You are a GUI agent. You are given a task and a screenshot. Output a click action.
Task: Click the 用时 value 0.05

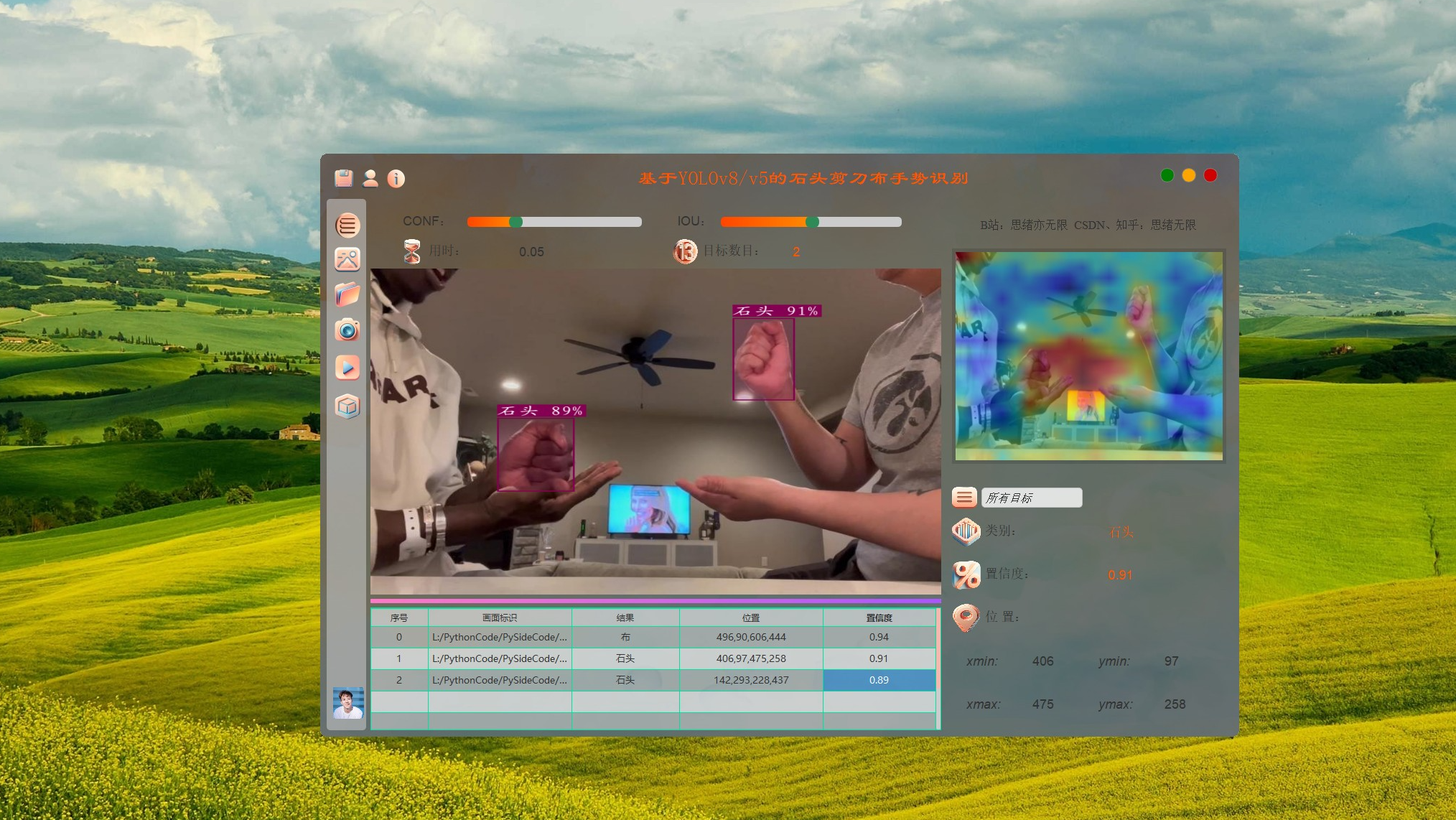(x=531, y=252)
